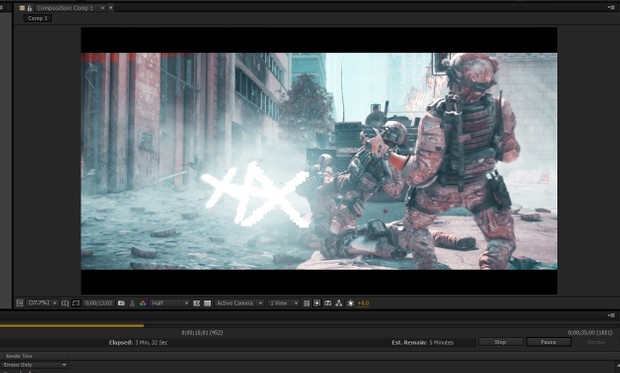Open the magnification ratio dropdown (37.7%)
The height and width of the screenshot is (373, 620).
coord(42,303)
